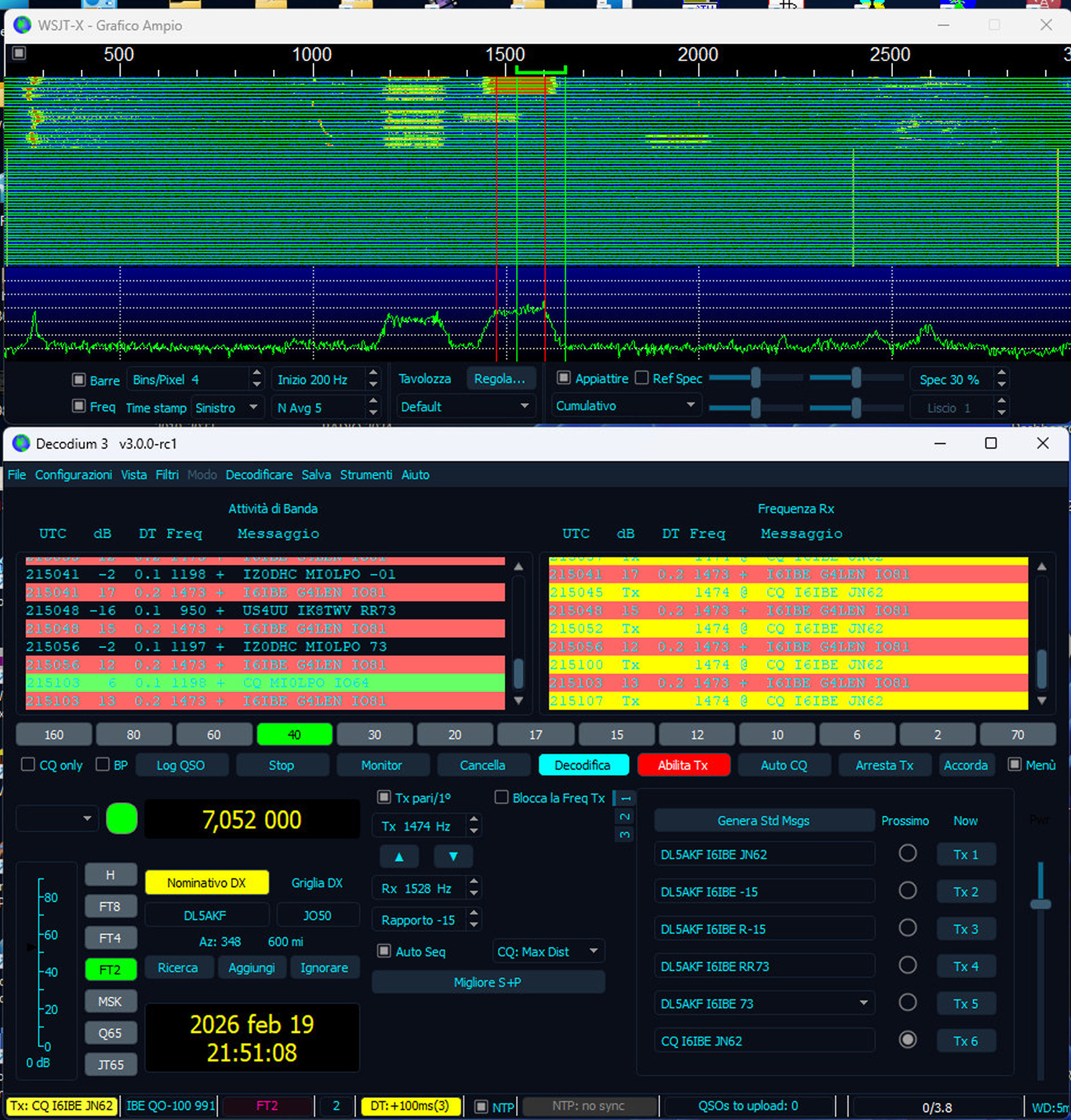Click the Tx frequency up arrow button
The image size is (1071, 1120).
[x=399, y=856]
